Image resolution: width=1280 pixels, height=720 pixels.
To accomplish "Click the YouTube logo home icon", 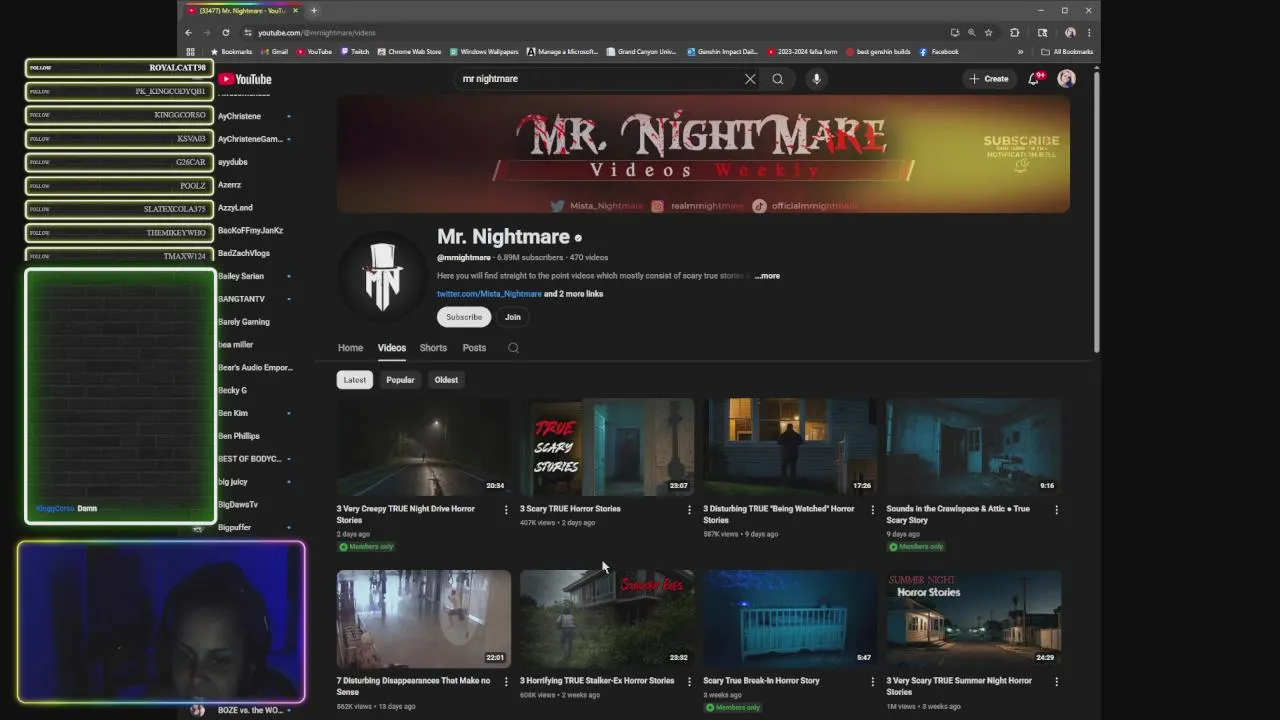I will 245,79.
